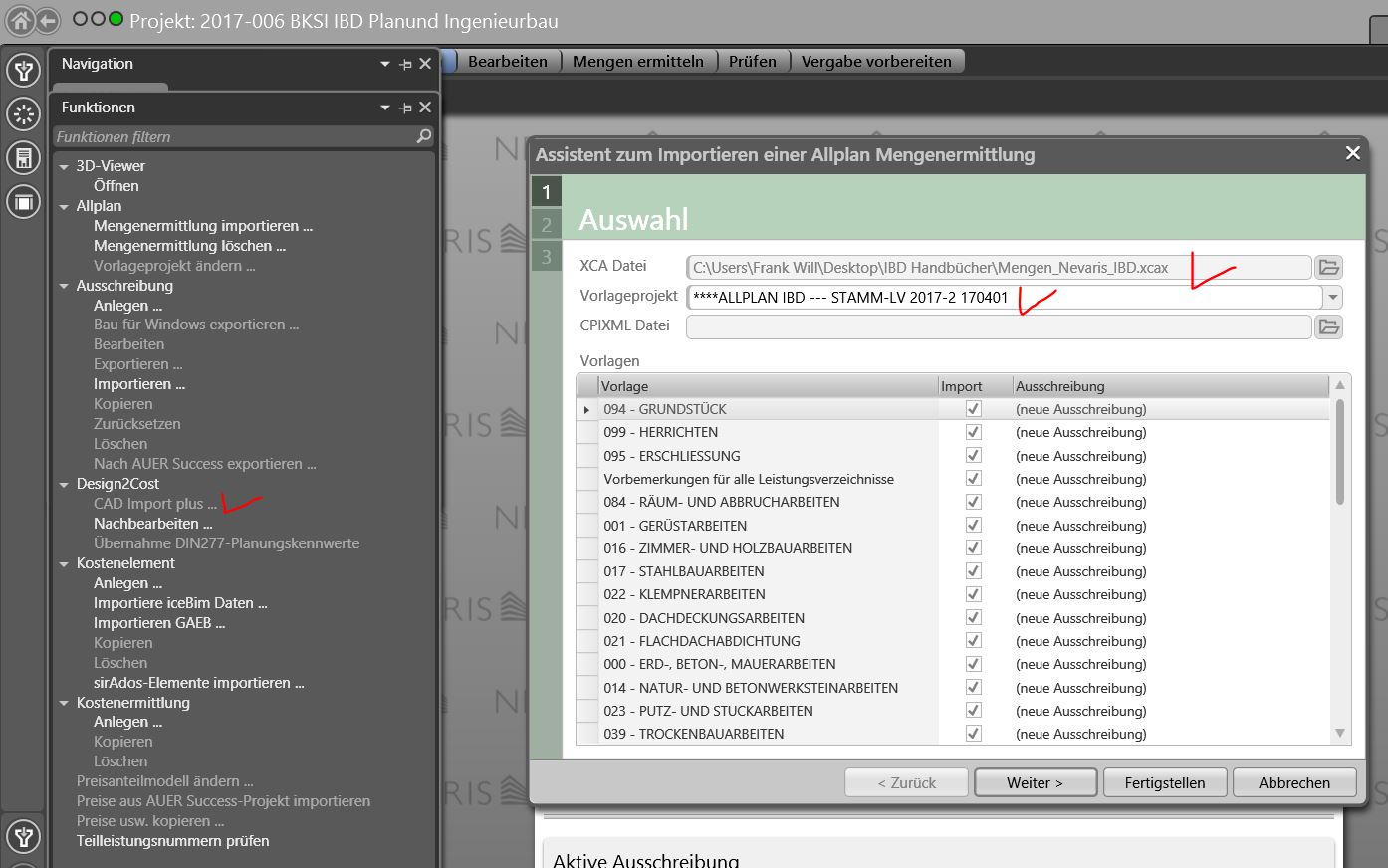Click the back arrow navigation icon

(47, 20)
